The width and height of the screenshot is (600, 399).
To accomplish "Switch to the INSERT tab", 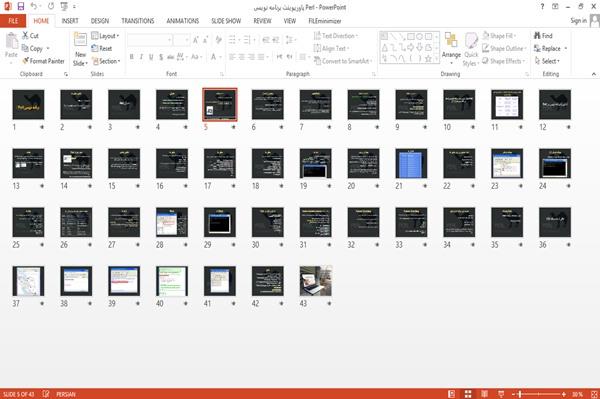I will click(x=70, y=21).
